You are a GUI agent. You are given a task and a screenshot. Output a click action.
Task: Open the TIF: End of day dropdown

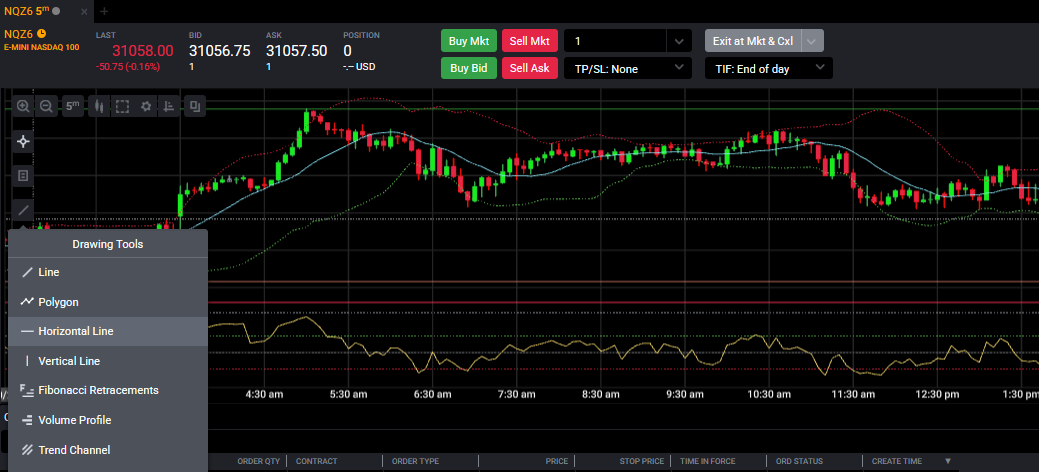tap(769, 68)
